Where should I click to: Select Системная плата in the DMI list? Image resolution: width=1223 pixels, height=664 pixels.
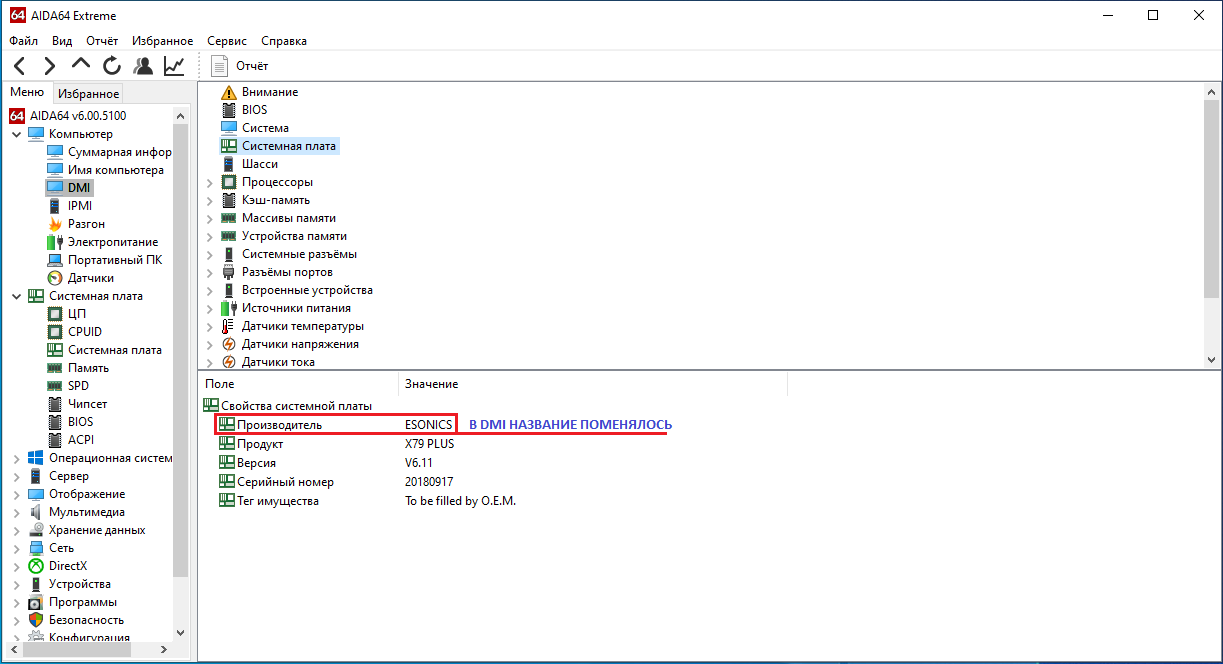(x=279, y=146)
